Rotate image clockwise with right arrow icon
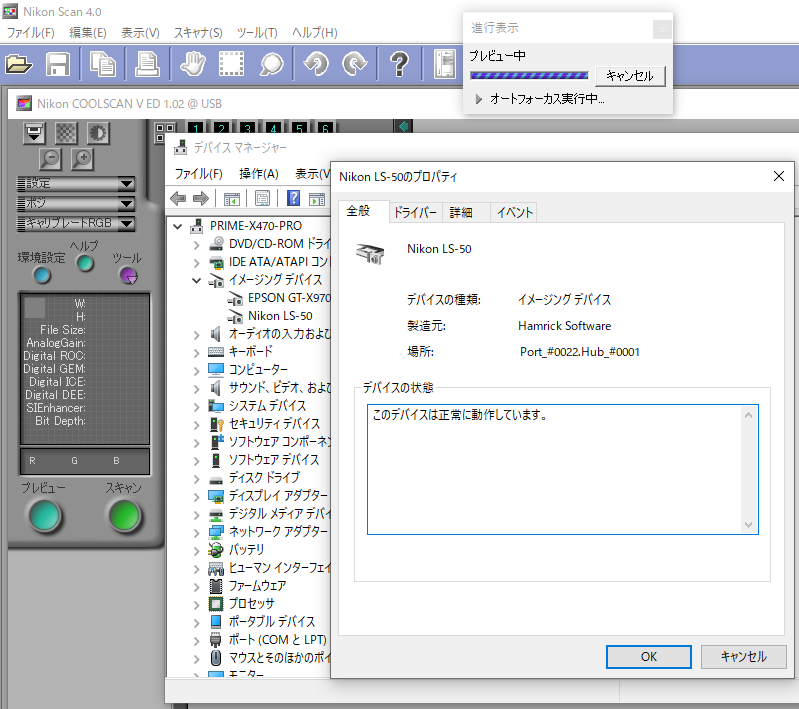The height and width of the screenshot is (709, 799). 355,65
